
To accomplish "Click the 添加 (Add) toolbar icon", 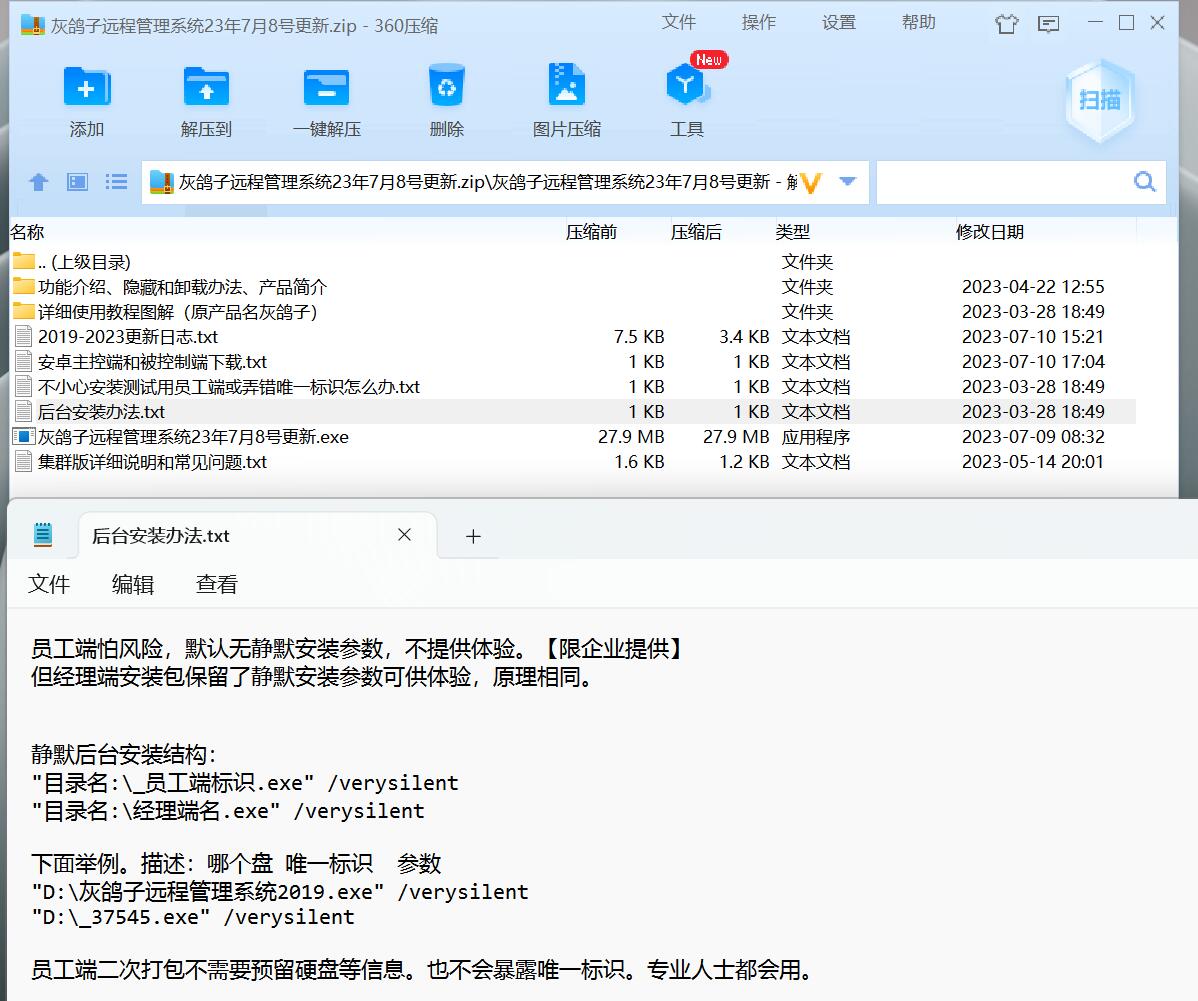I will pos(87,88).
